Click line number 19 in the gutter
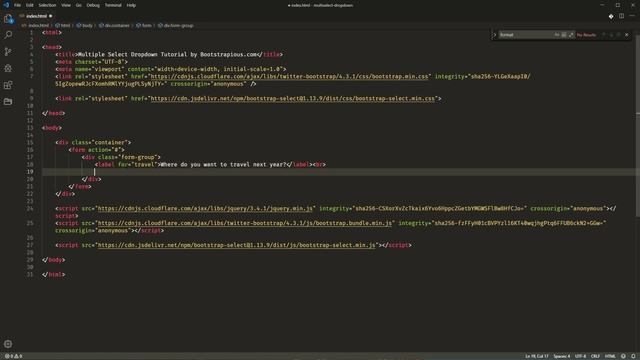Screen dimensions: 640x360 tap(30, 172)
